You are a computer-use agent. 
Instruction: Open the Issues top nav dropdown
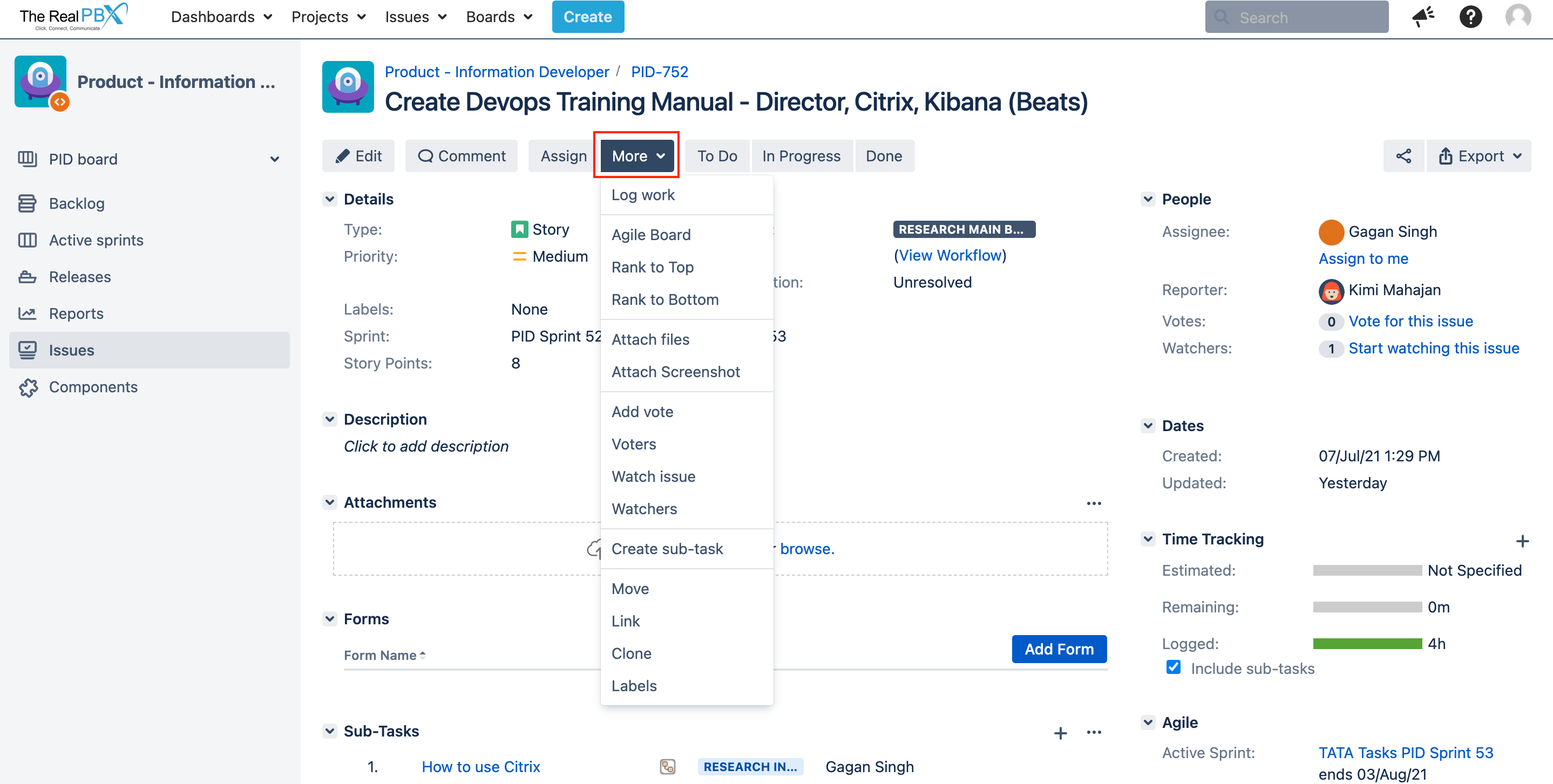tap(416, 17)
